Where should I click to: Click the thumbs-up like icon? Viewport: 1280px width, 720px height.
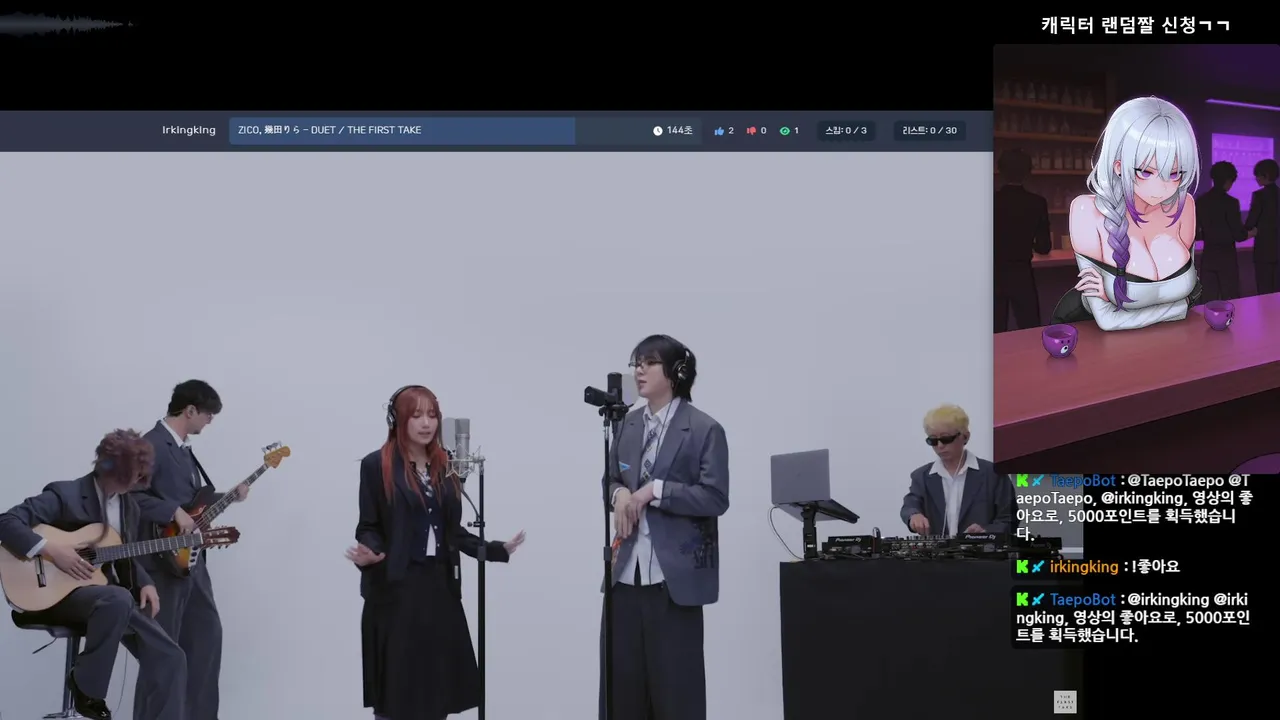click(719, 131)
